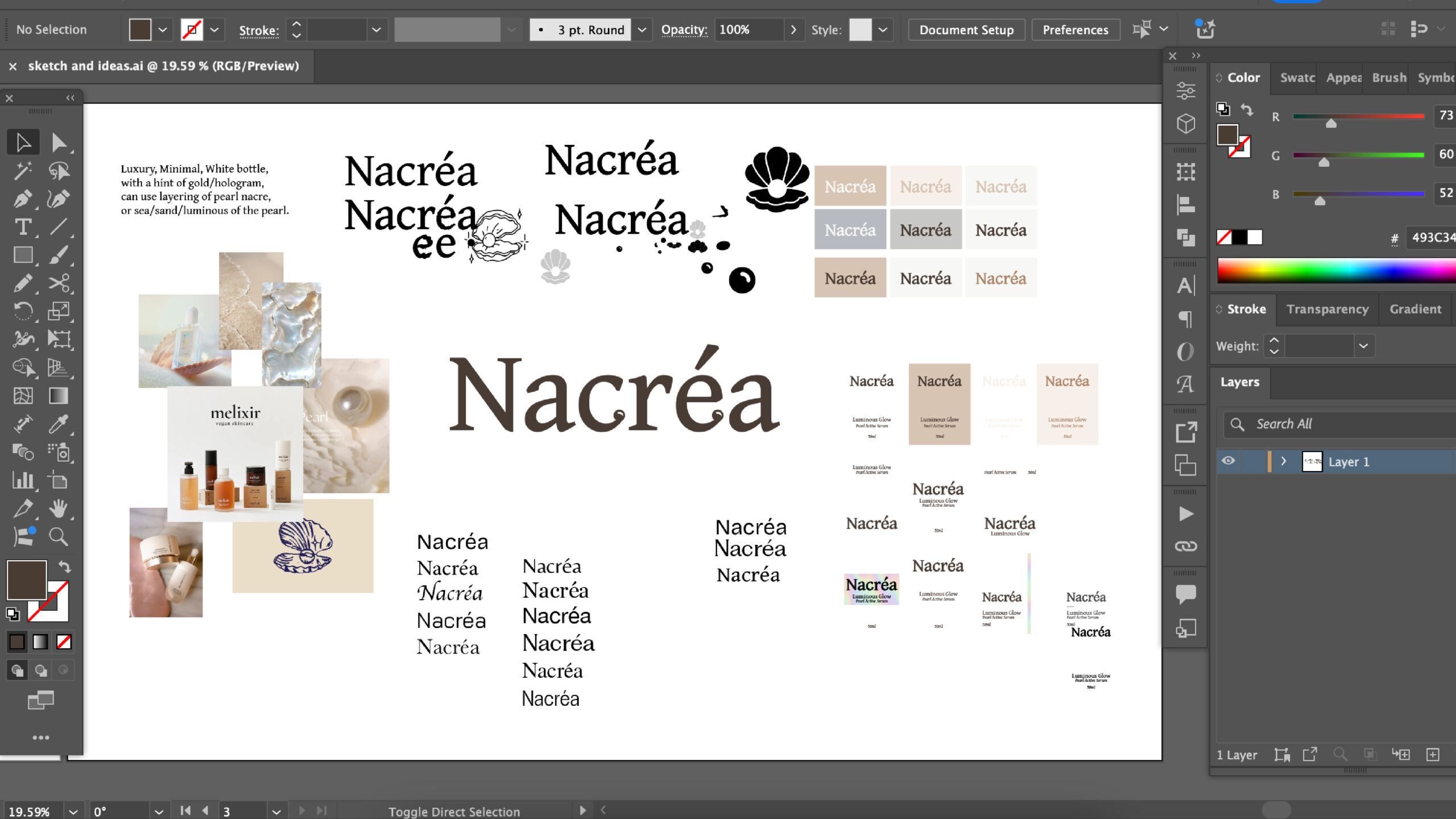Open the Opacity flyout arrow
1456x819 pixels.
[x=793, y=30]
